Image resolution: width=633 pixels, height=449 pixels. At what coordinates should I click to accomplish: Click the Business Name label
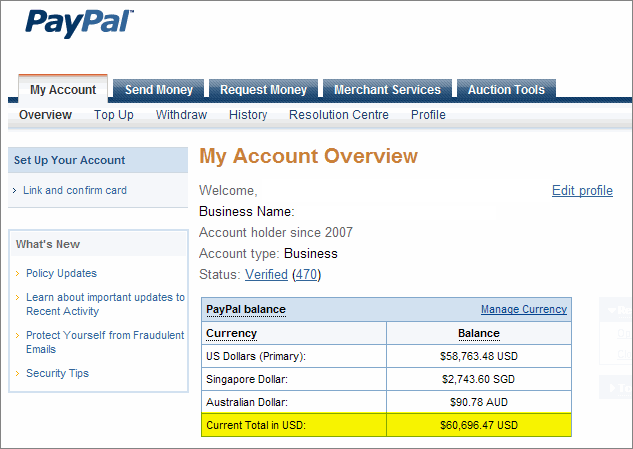(247, 212)
